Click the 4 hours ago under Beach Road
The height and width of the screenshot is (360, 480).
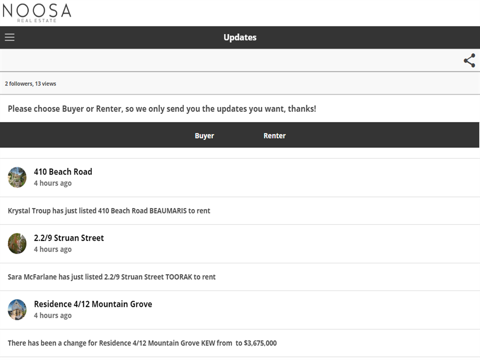[x=53, y=183]
